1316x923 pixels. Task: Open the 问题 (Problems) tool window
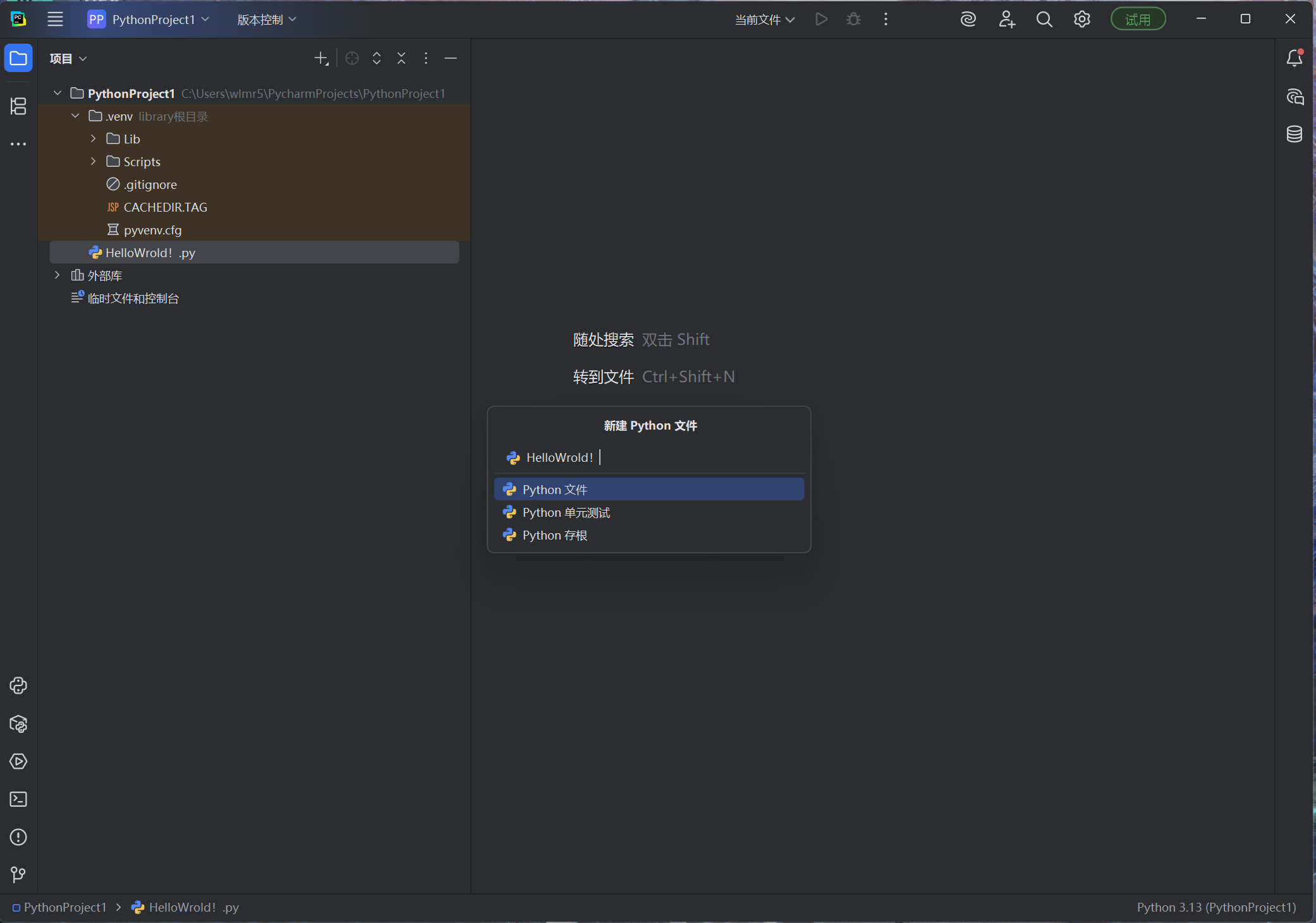tap(18, 837)
